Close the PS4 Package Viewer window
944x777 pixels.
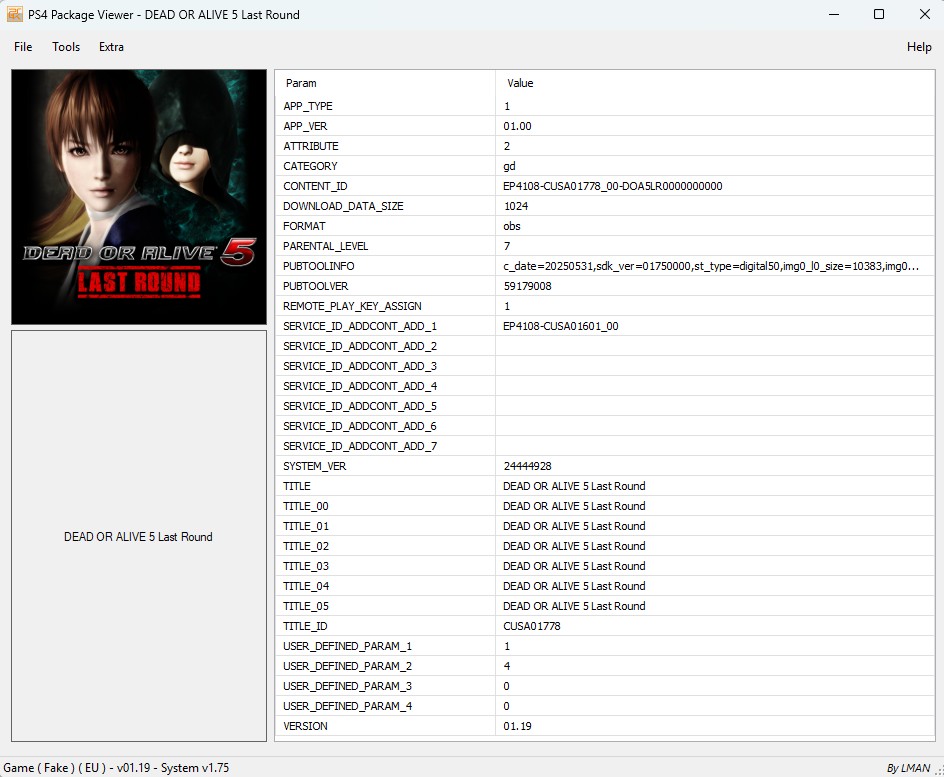tap(925, 14)
